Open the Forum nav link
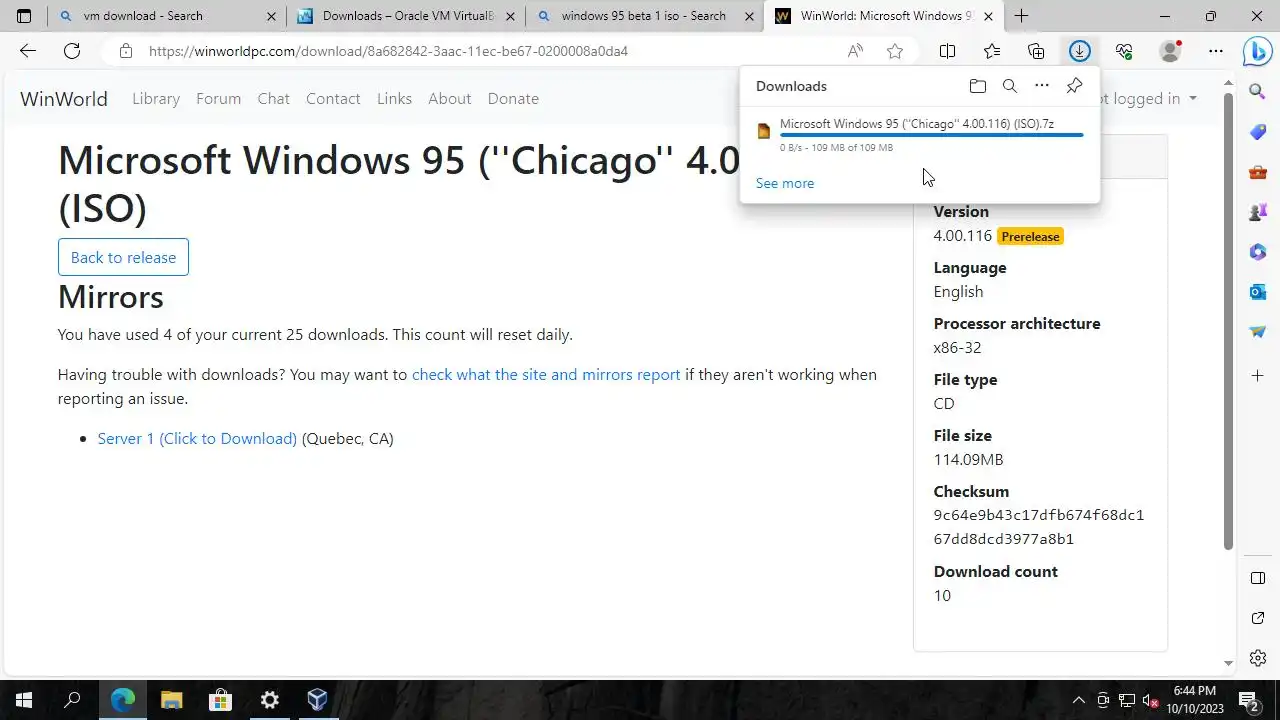 218,98
